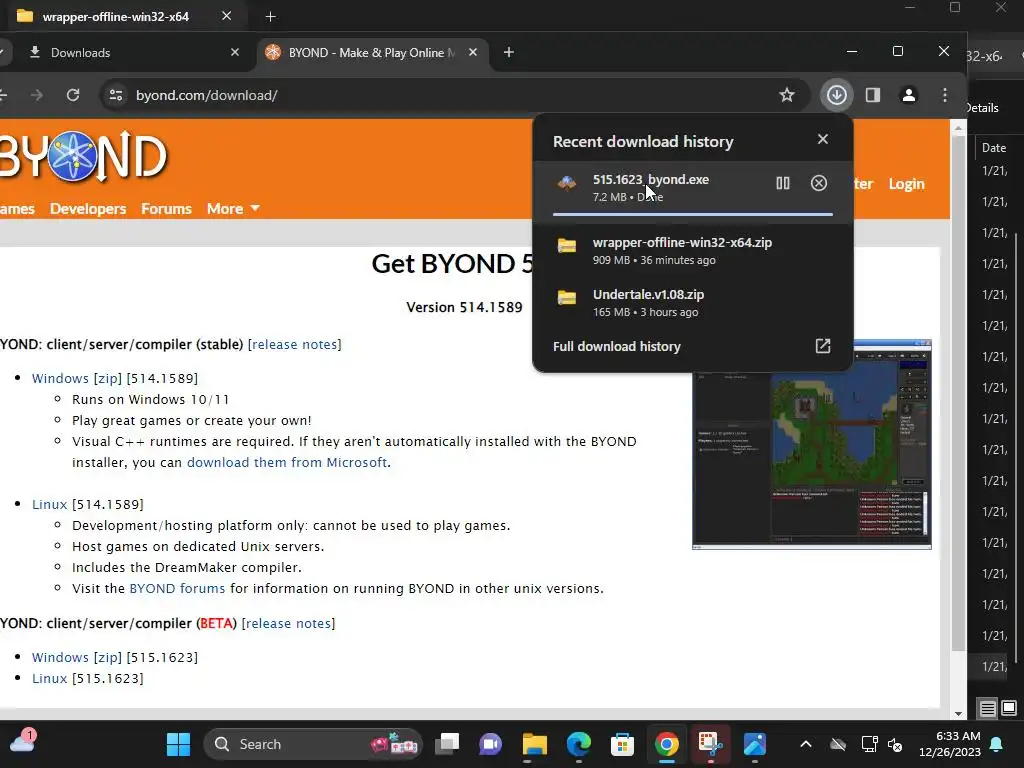Image resolution: width=1024 pixels, height=768 pixels.
Task: Visit the BYOND forums link
Action: pos(177,588)
